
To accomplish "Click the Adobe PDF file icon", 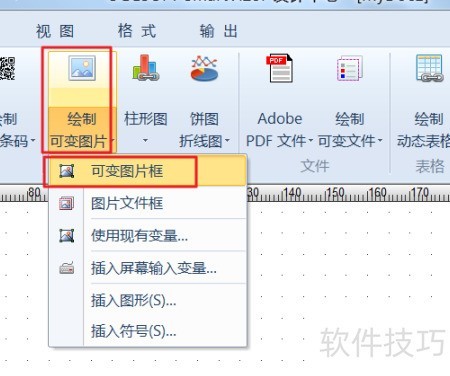I will pos(280,68).
